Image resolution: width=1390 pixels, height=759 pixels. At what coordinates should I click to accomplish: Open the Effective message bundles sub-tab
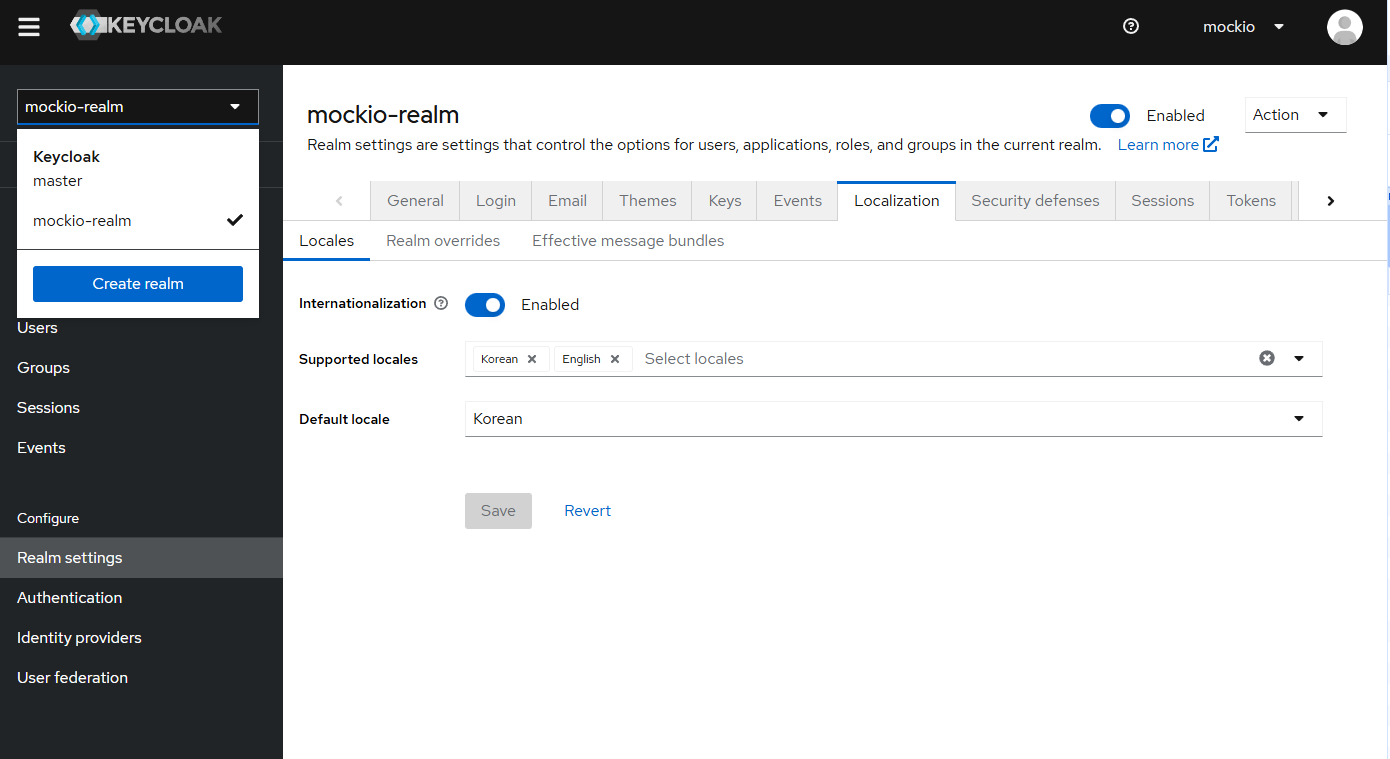click(x=628, y=241)
